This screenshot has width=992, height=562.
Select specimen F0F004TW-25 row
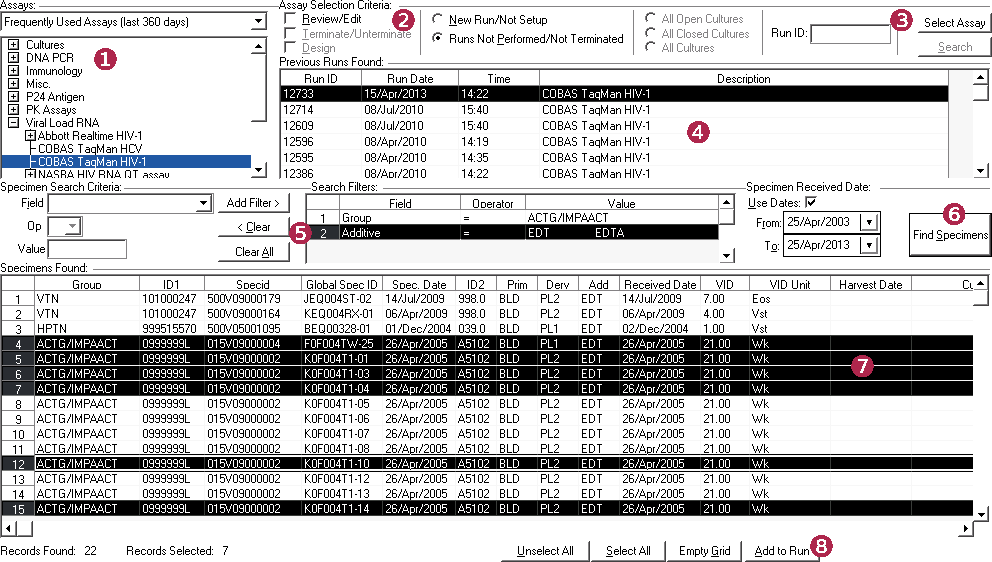click(487, 344)
